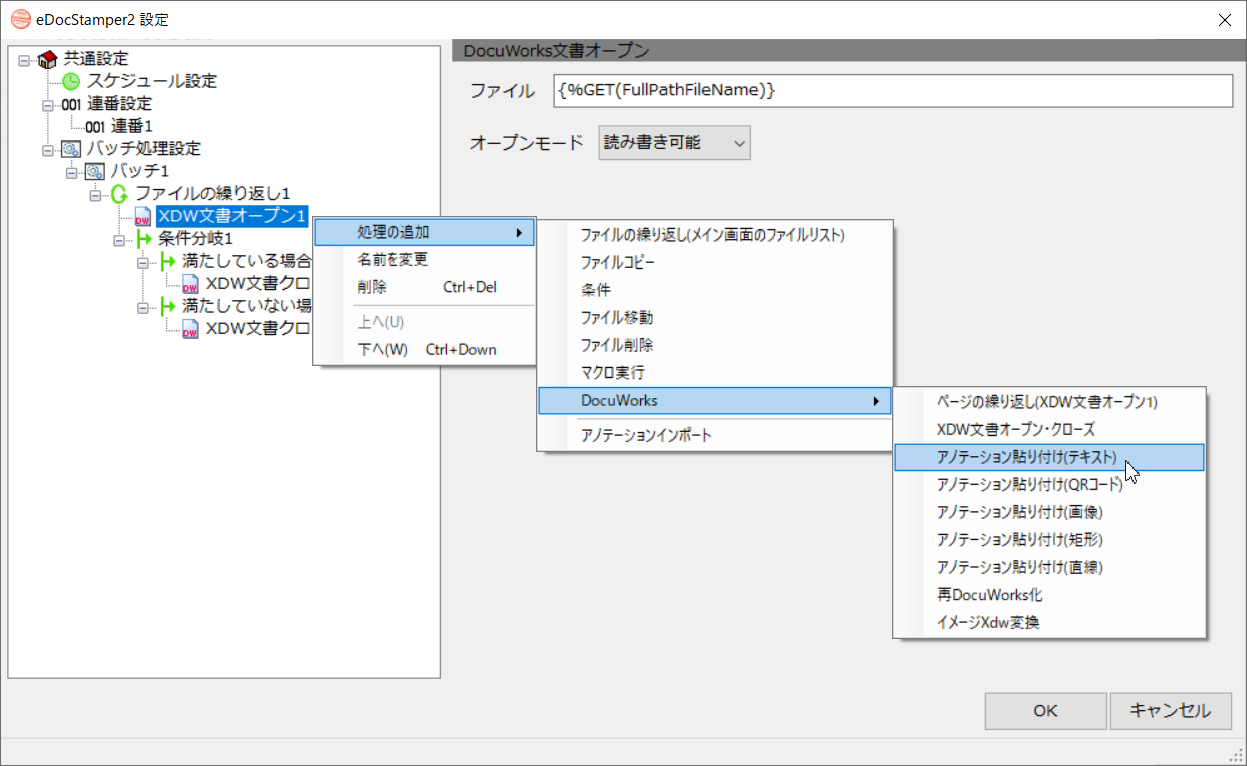
Task: Open the DocuWorks submenu entry
Action: point(714,400)
